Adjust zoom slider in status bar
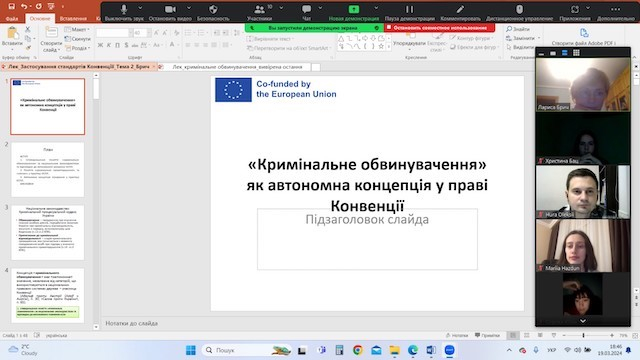 click(584, 336)
